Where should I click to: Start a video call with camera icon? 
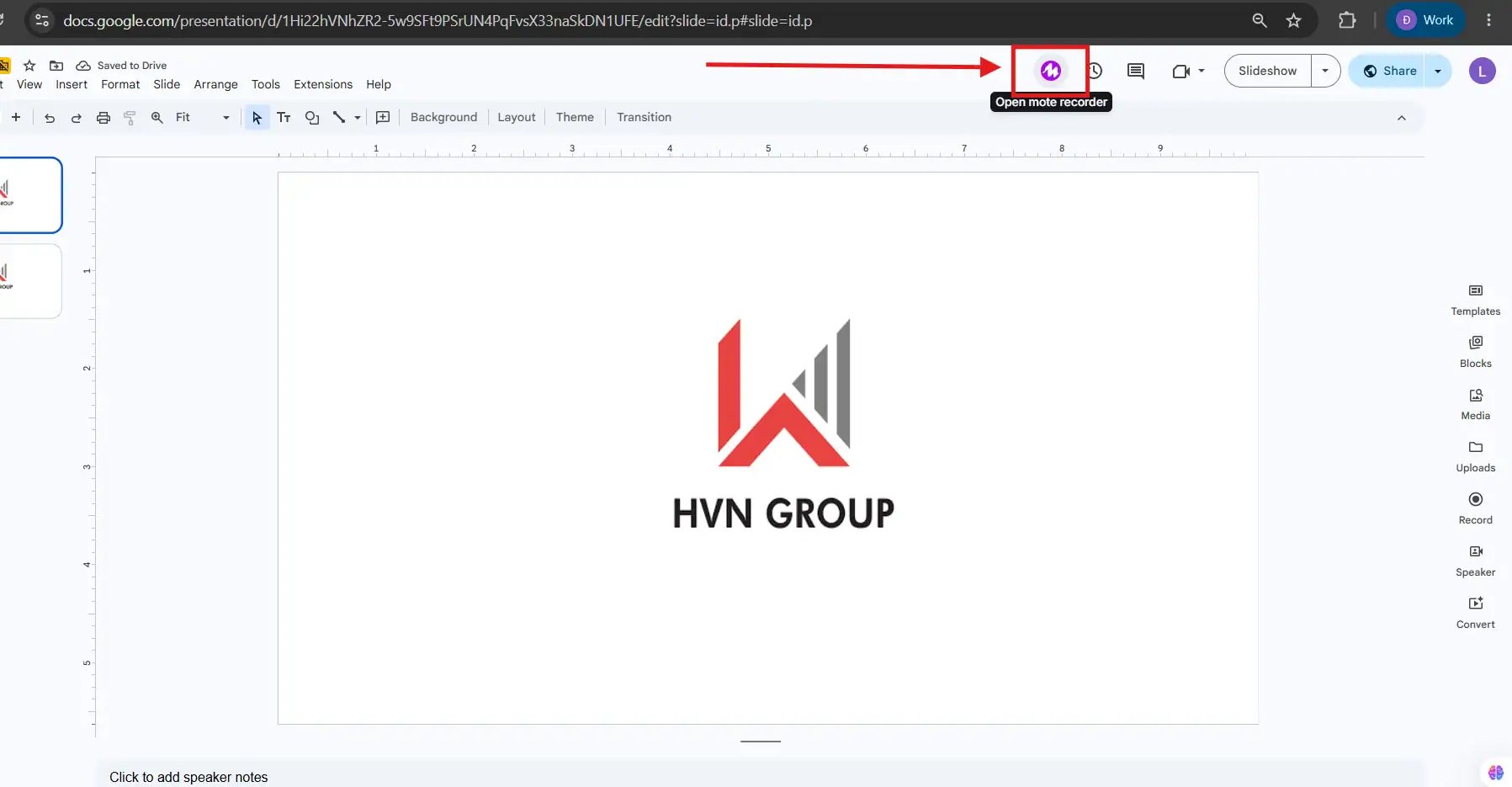[1180, 72]
